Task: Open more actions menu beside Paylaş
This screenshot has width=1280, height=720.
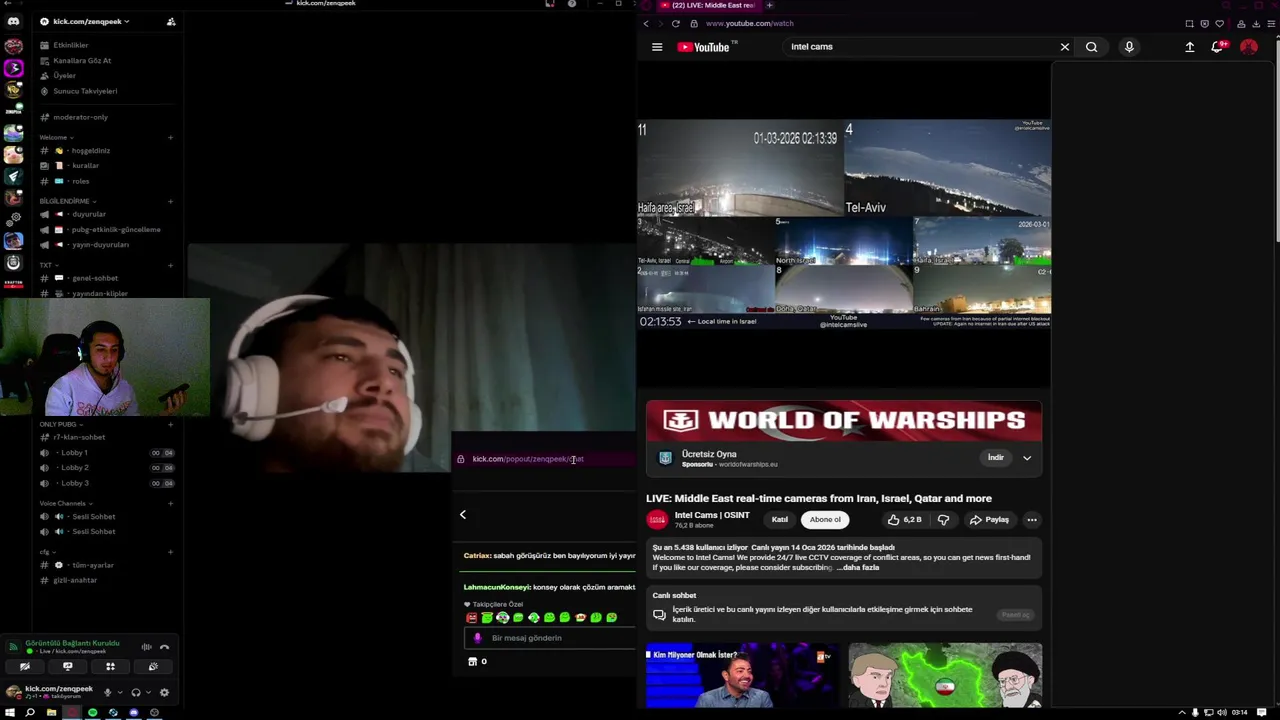Action: point(1032,520)
